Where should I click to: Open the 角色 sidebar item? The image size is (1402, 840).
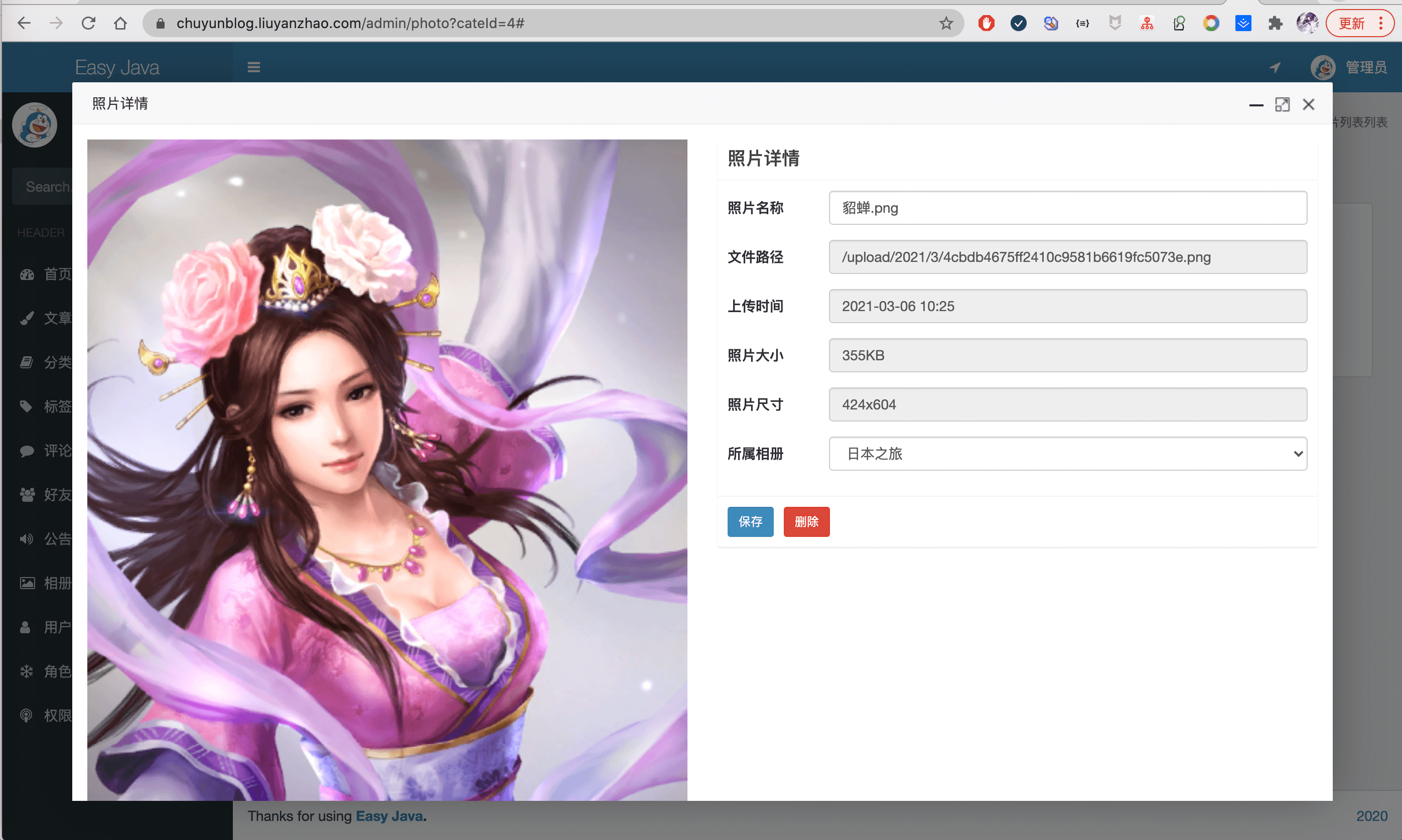pyautogui.click(x=45, y=672)
